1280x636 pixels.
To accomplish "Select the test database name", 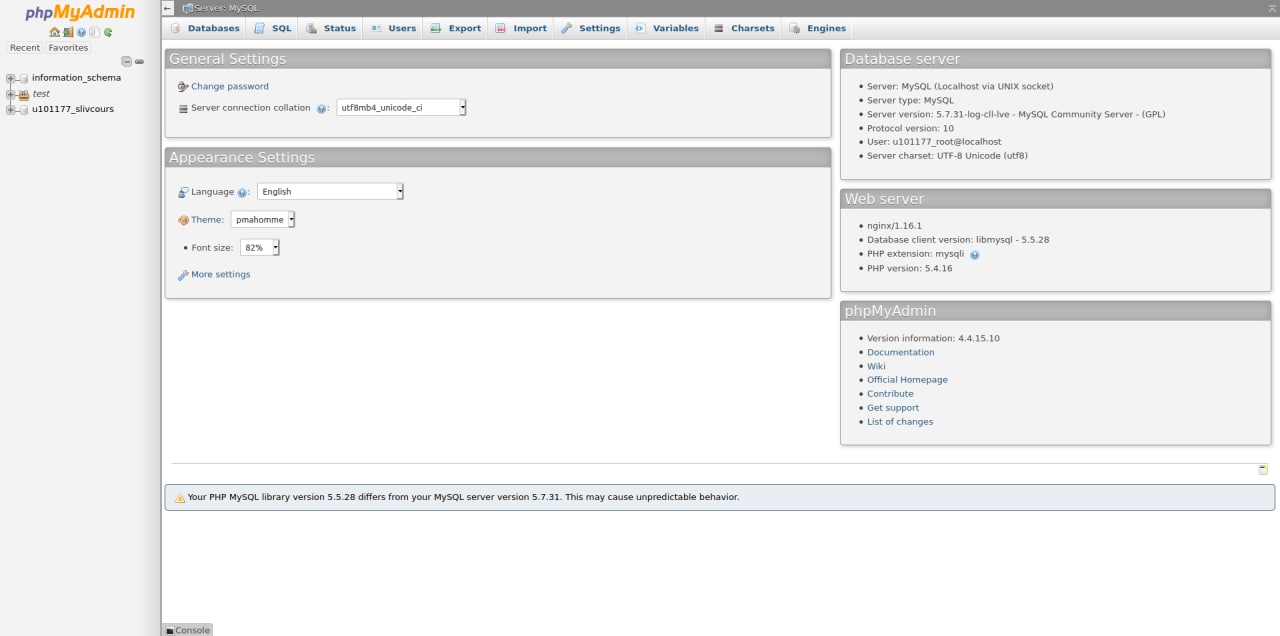I will (x=41, y=94).
